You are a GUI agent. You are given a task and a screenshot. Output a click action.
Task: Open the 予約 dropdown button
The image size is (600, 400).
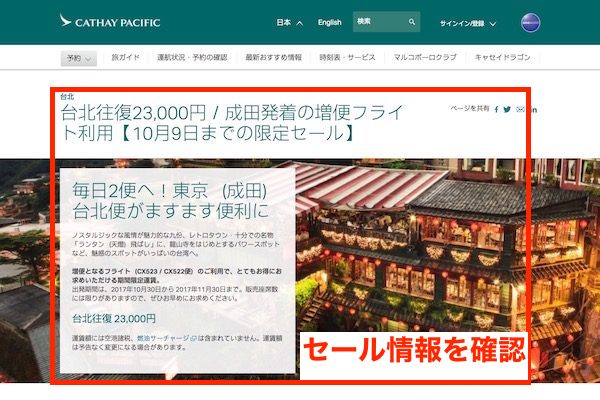[79, 59]
